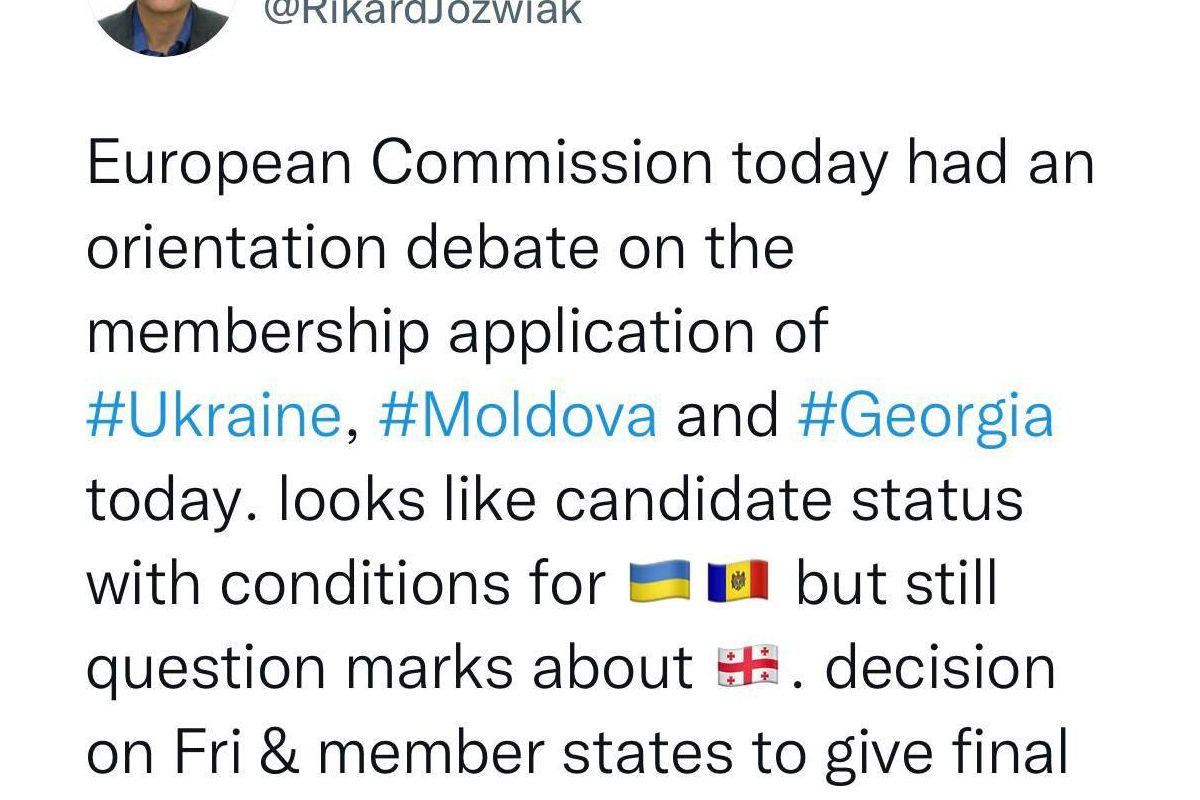Open the @RikardJozwiak handle
The height and width of the screenshot is (800, 1200).
tap(421, 14)
